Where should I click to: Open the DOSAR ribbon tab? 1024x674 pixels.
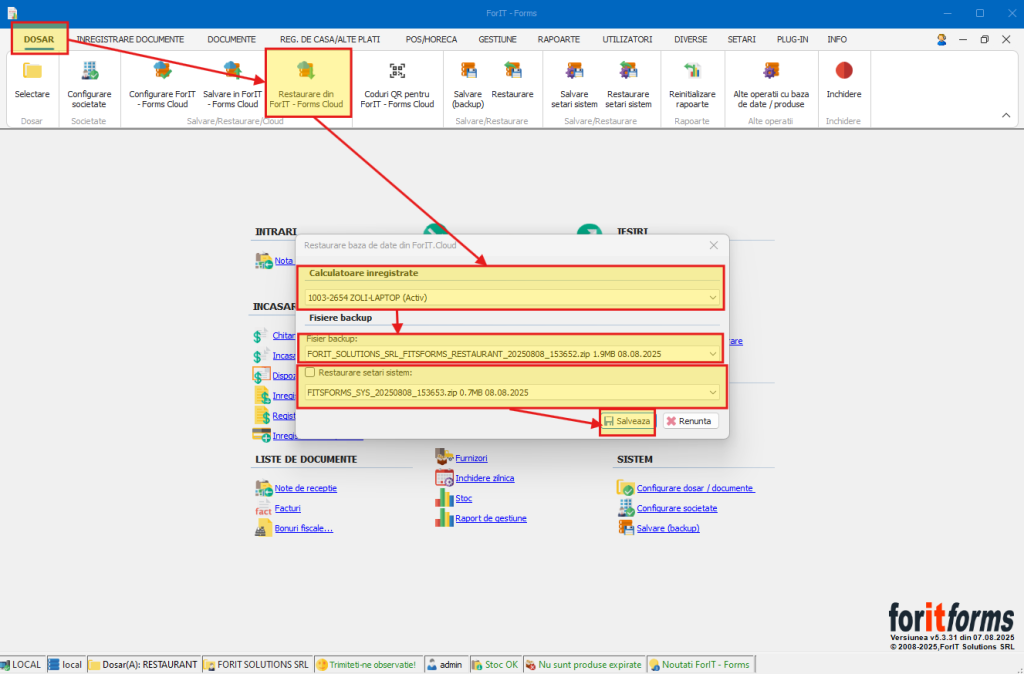[39, 39]
